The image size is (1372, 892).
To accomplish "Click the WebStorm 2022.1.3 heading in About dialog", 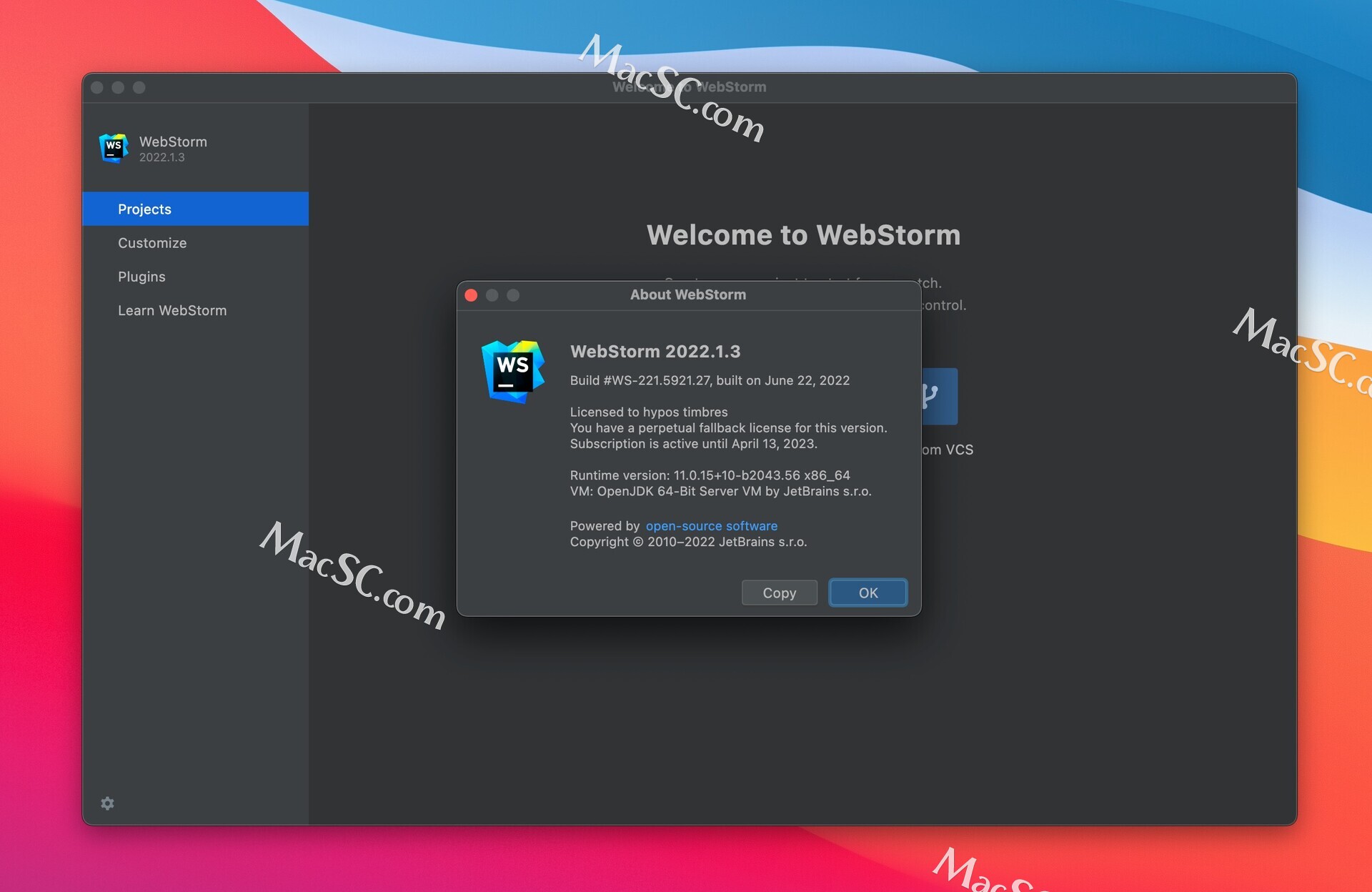I will (x=655, y=351).
